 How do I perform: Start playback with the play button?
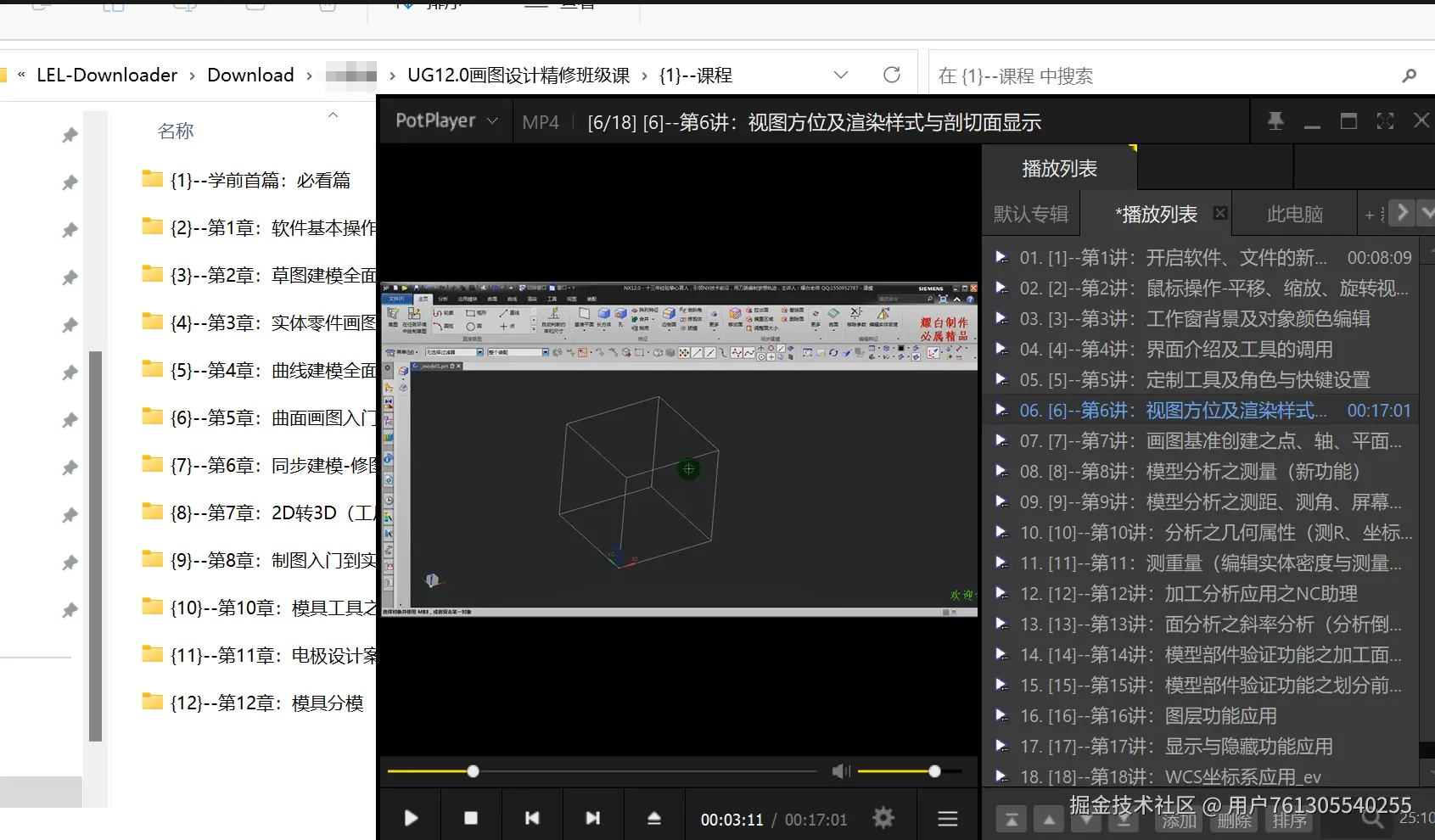point(410,817)
